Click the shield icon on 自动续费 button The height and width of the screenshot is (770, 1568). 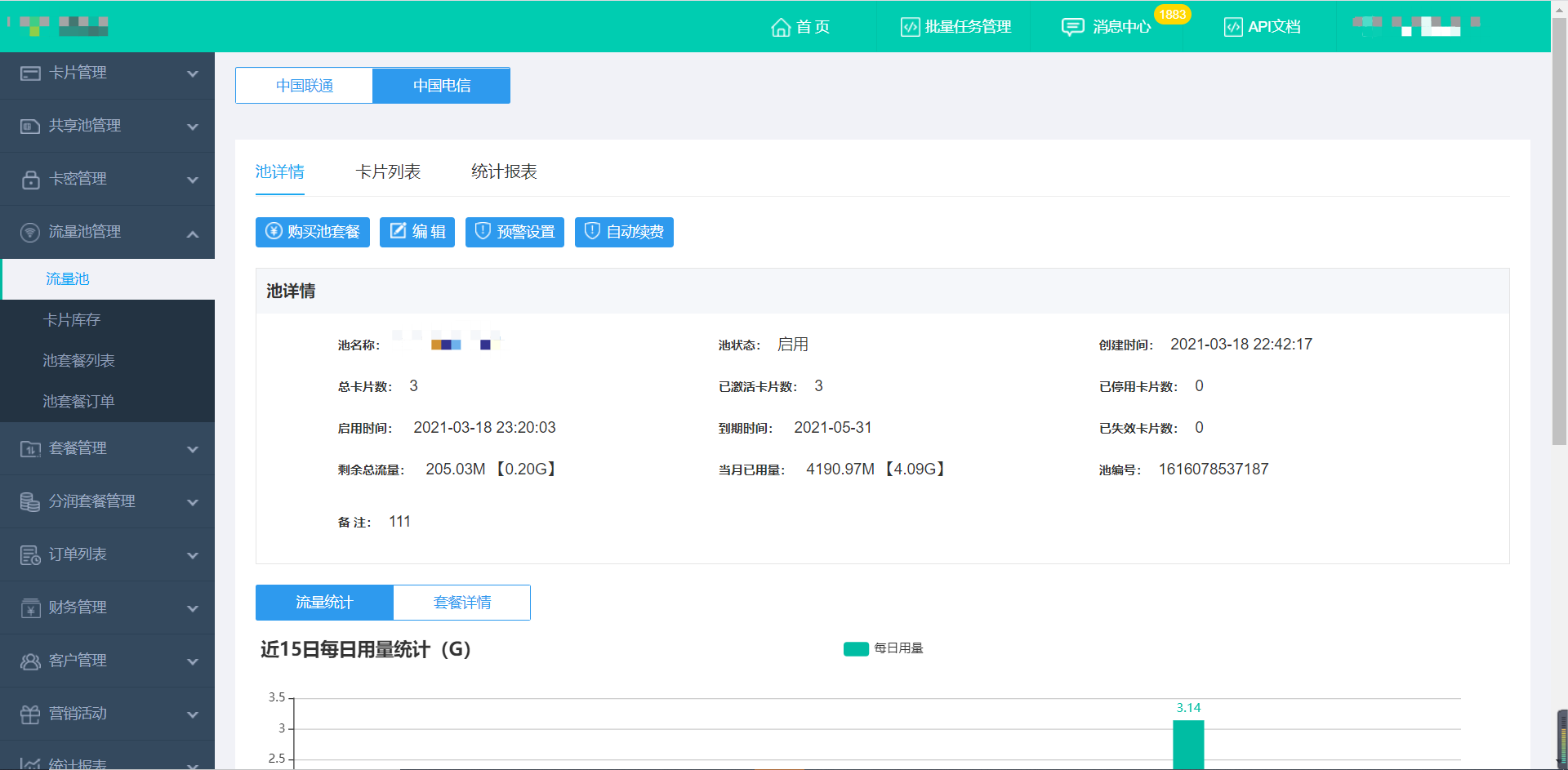tap(592, 231)
